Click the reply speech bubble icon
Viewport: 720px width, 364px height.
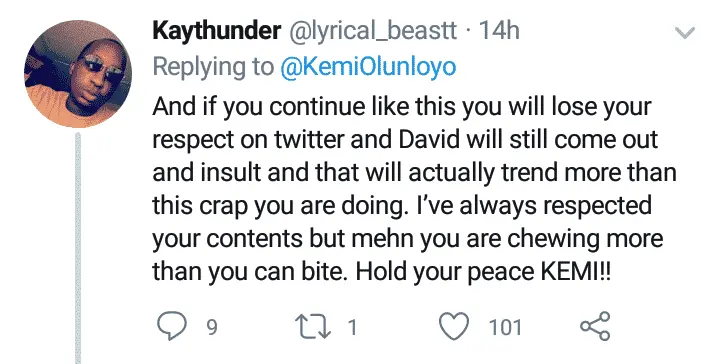172,326
